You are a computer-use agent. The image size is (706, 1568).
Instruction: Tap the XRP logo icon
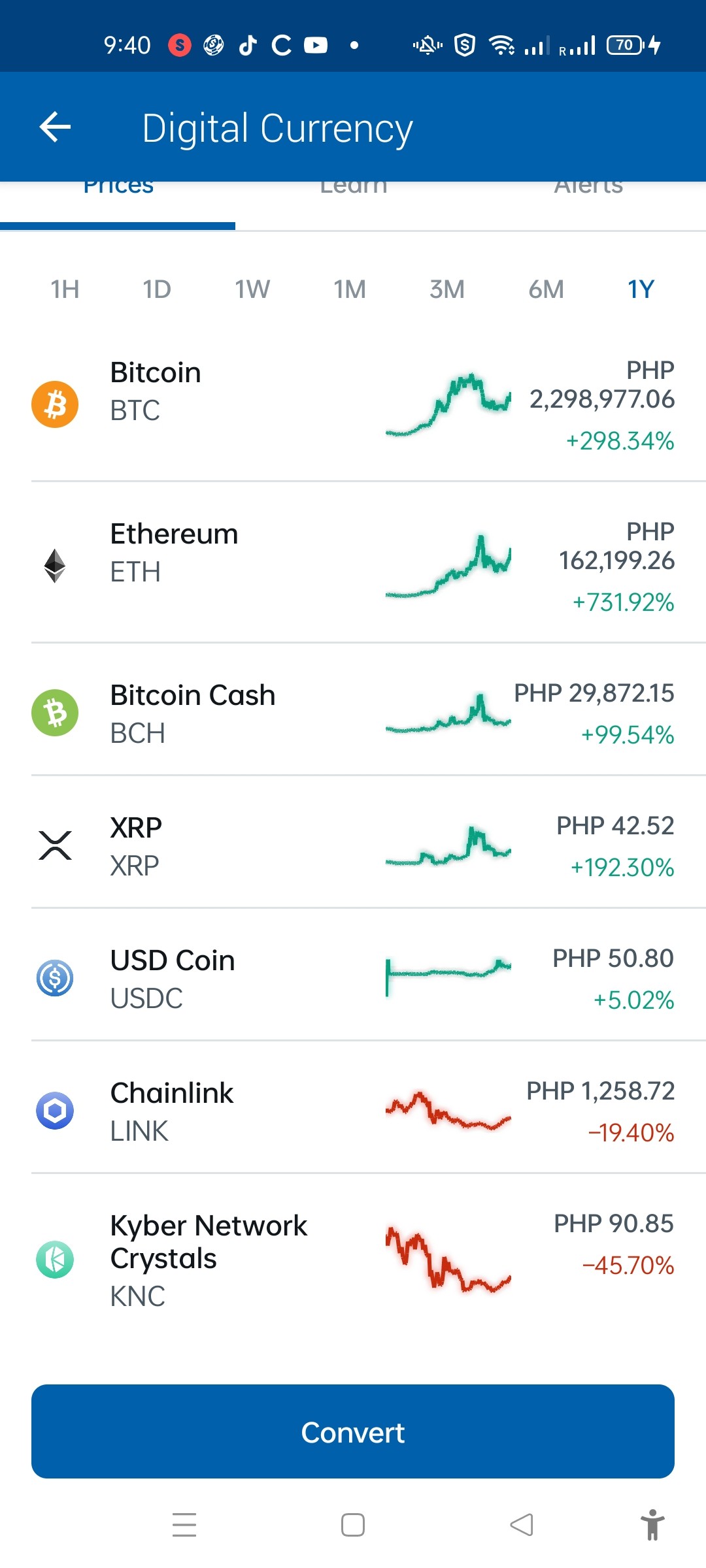(55, 845)
